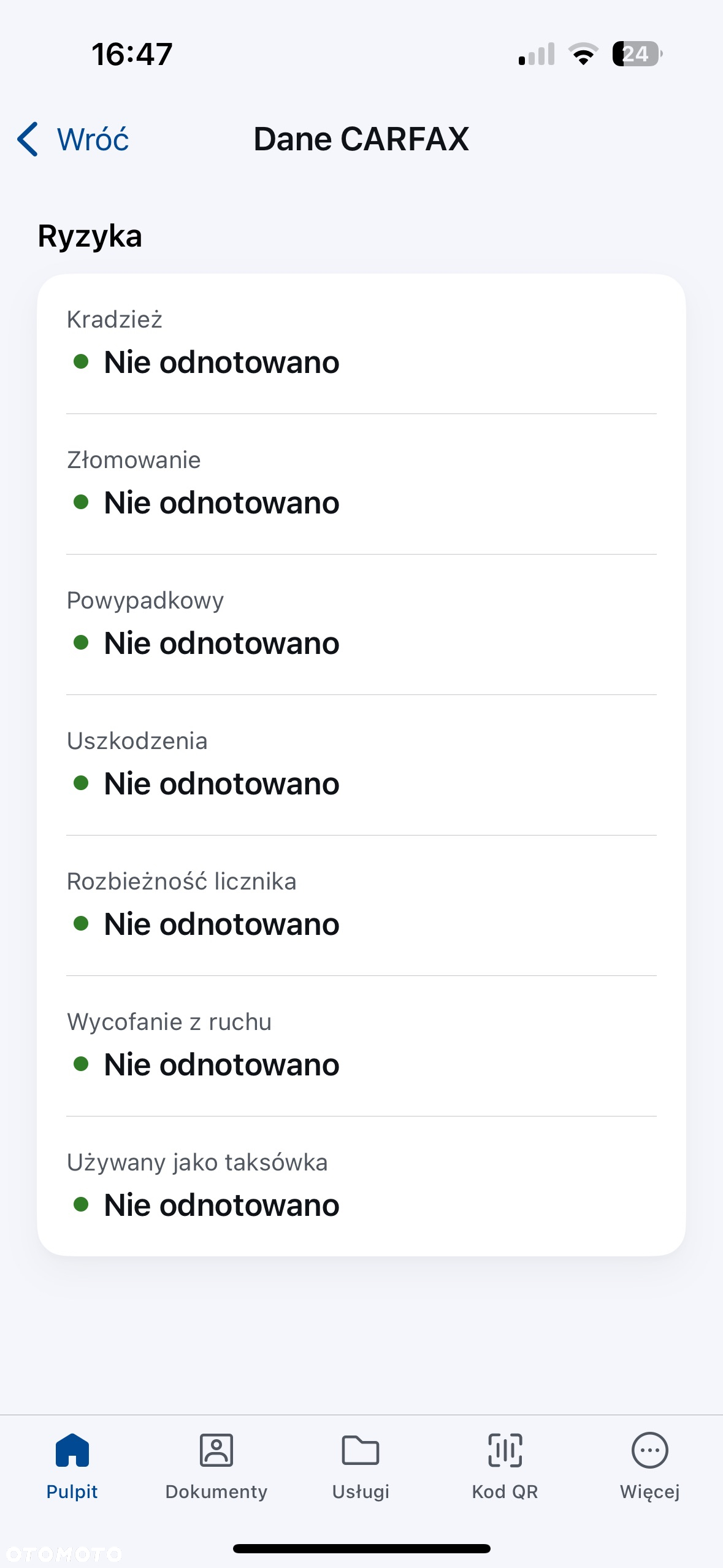Switch to the Dokumenty tab label
Viewport: 723px width, 1568px height.
click(216, 1491)
